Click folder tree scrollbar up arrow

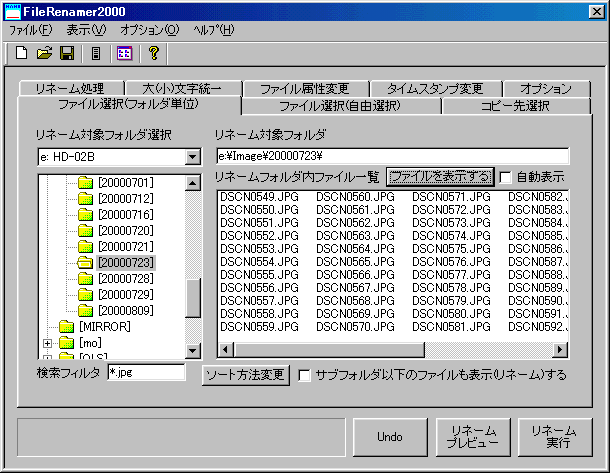[x=193, y=183]
